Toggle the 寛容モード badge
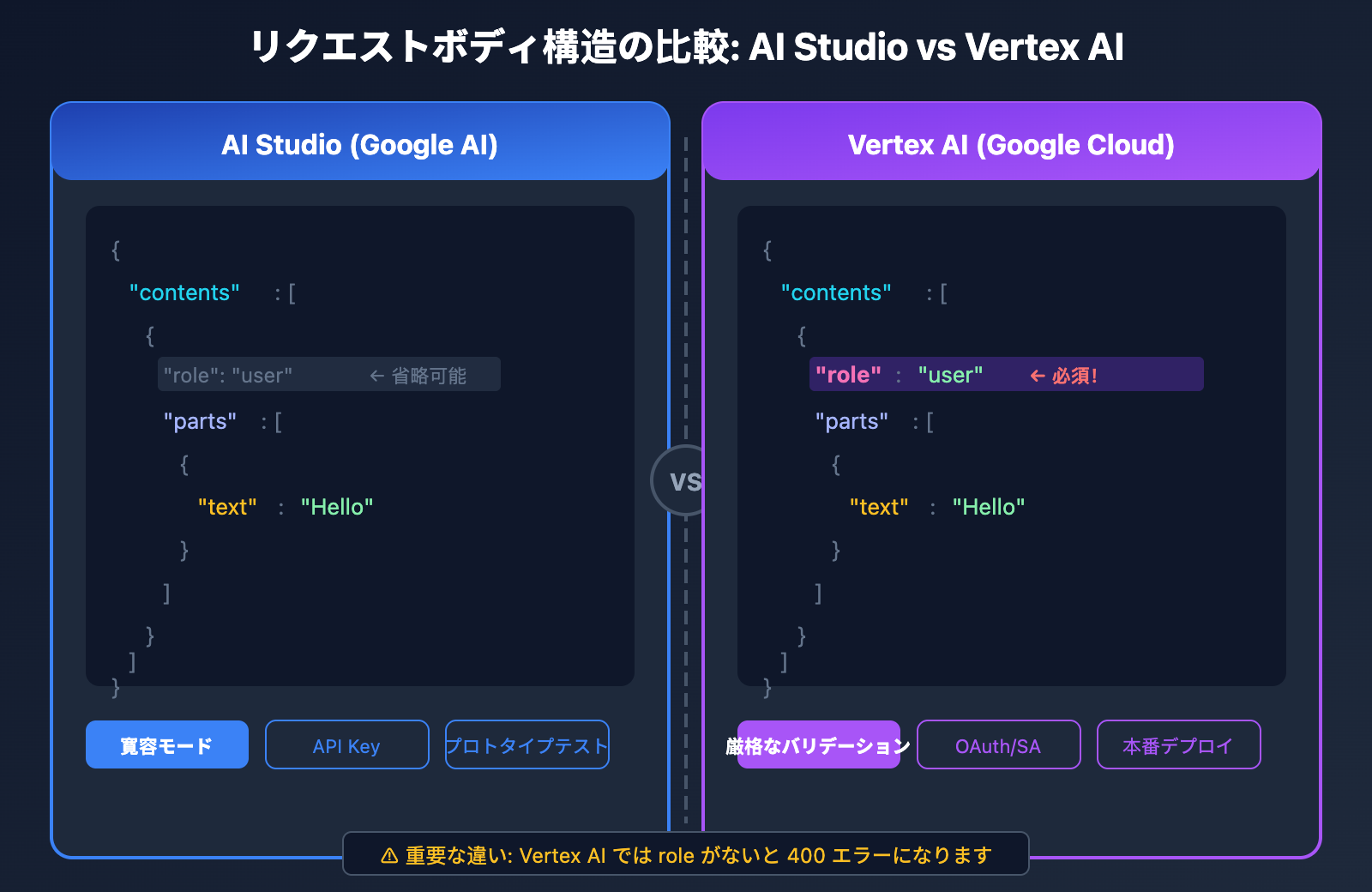The image size is (1372, 892). (166, 744)
